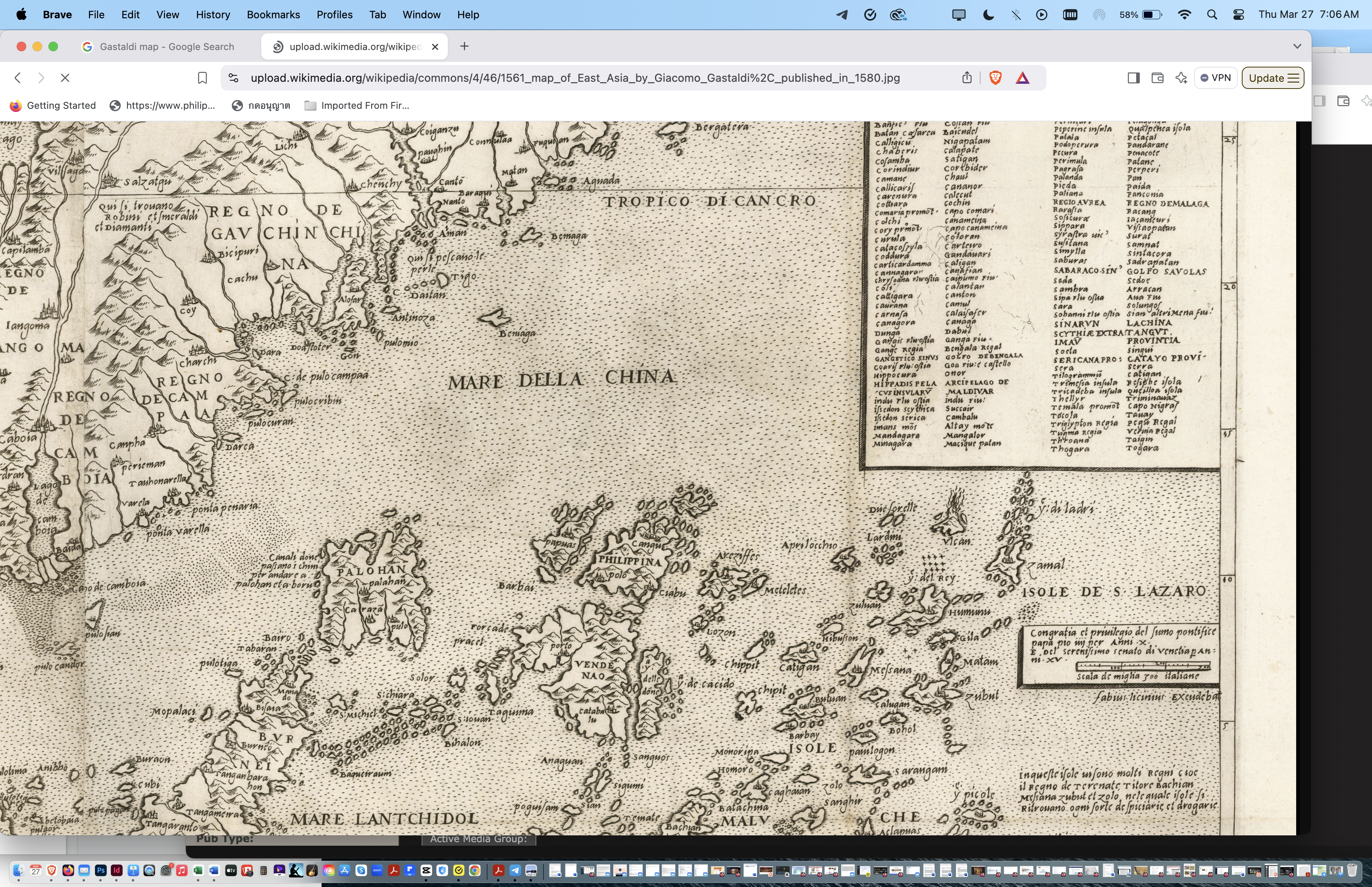
Task: Open https://www.philip... bookmark
Action: pos(162,105)
